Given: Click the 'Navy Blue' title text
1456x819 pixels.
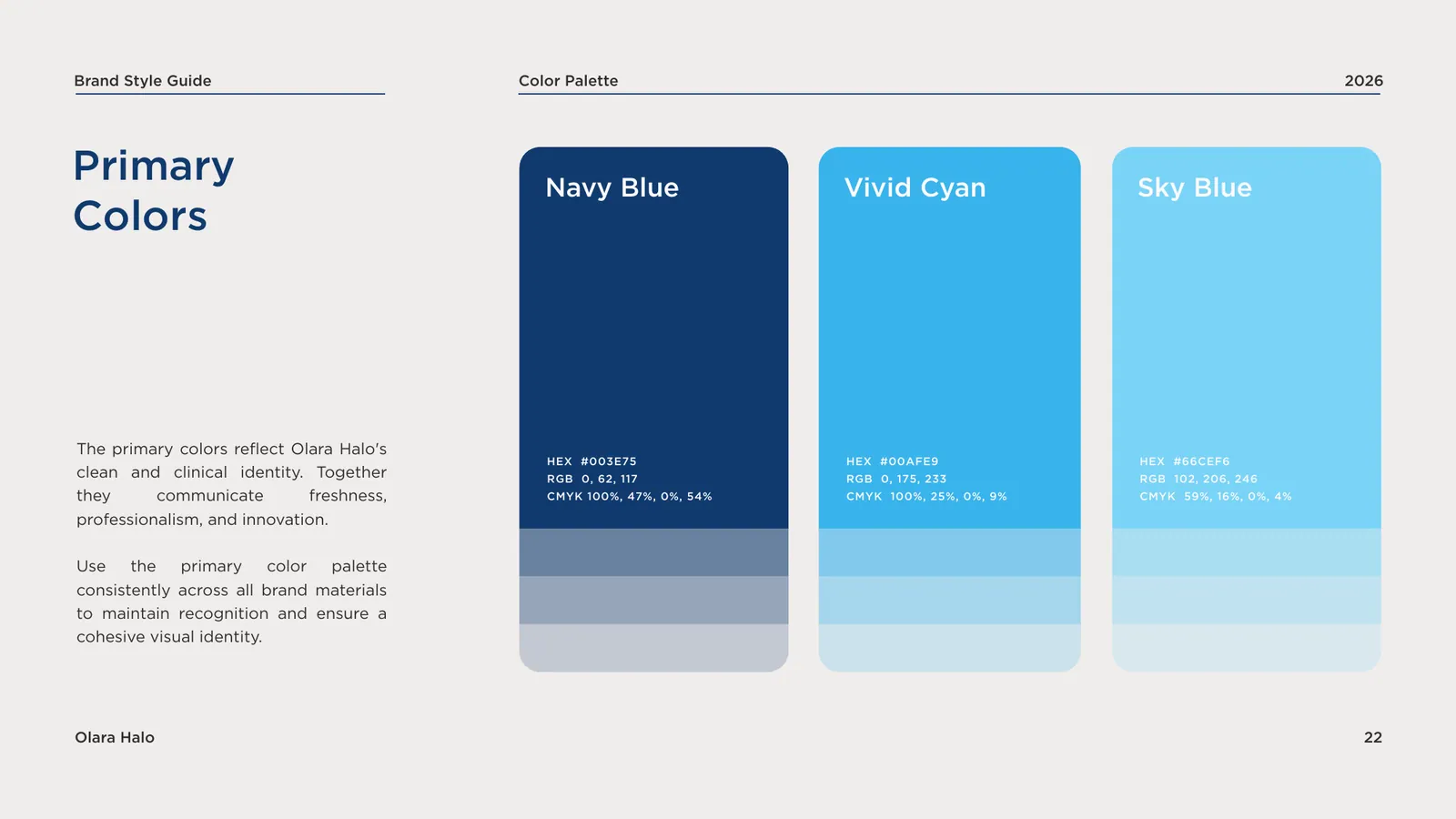Looking at the screenshot, I should (x=612, y=187).
